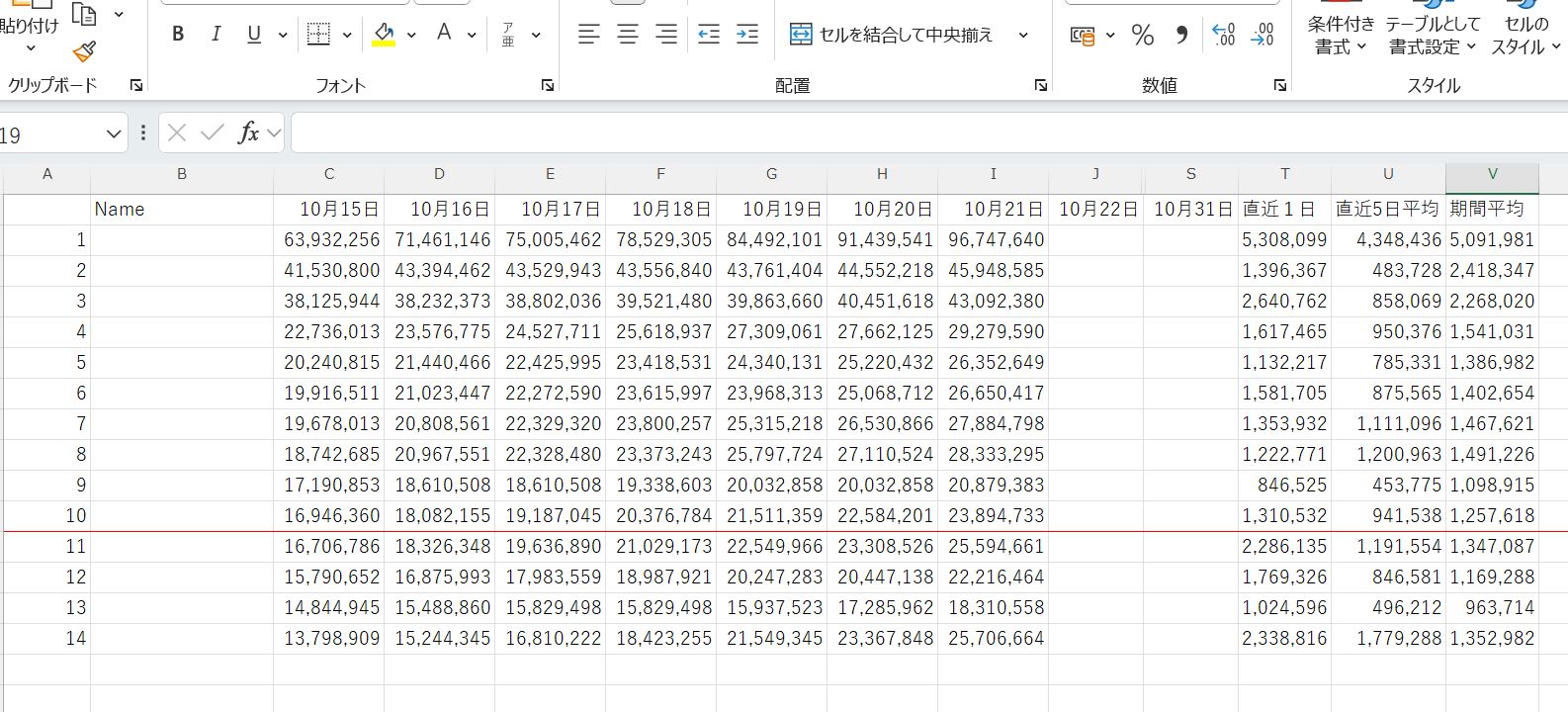Open the Name Box dropdown arrow
The width and height of the screenshot is (1568, 712).
click(114, 133)
